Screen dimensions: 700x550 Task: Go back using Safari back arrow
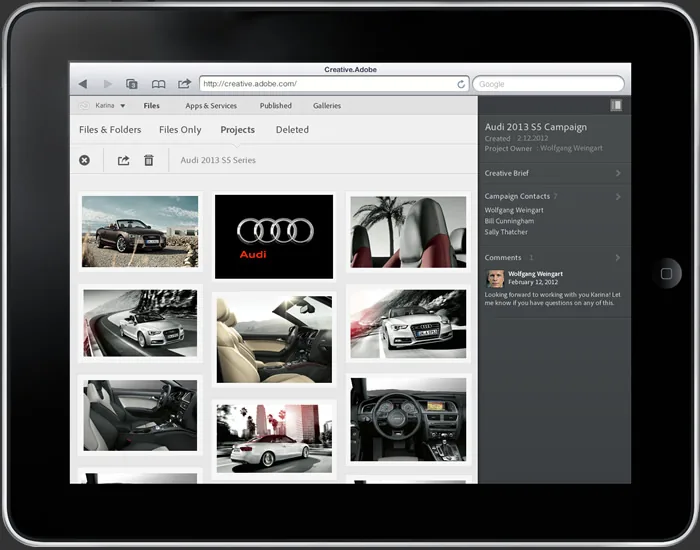83,84
